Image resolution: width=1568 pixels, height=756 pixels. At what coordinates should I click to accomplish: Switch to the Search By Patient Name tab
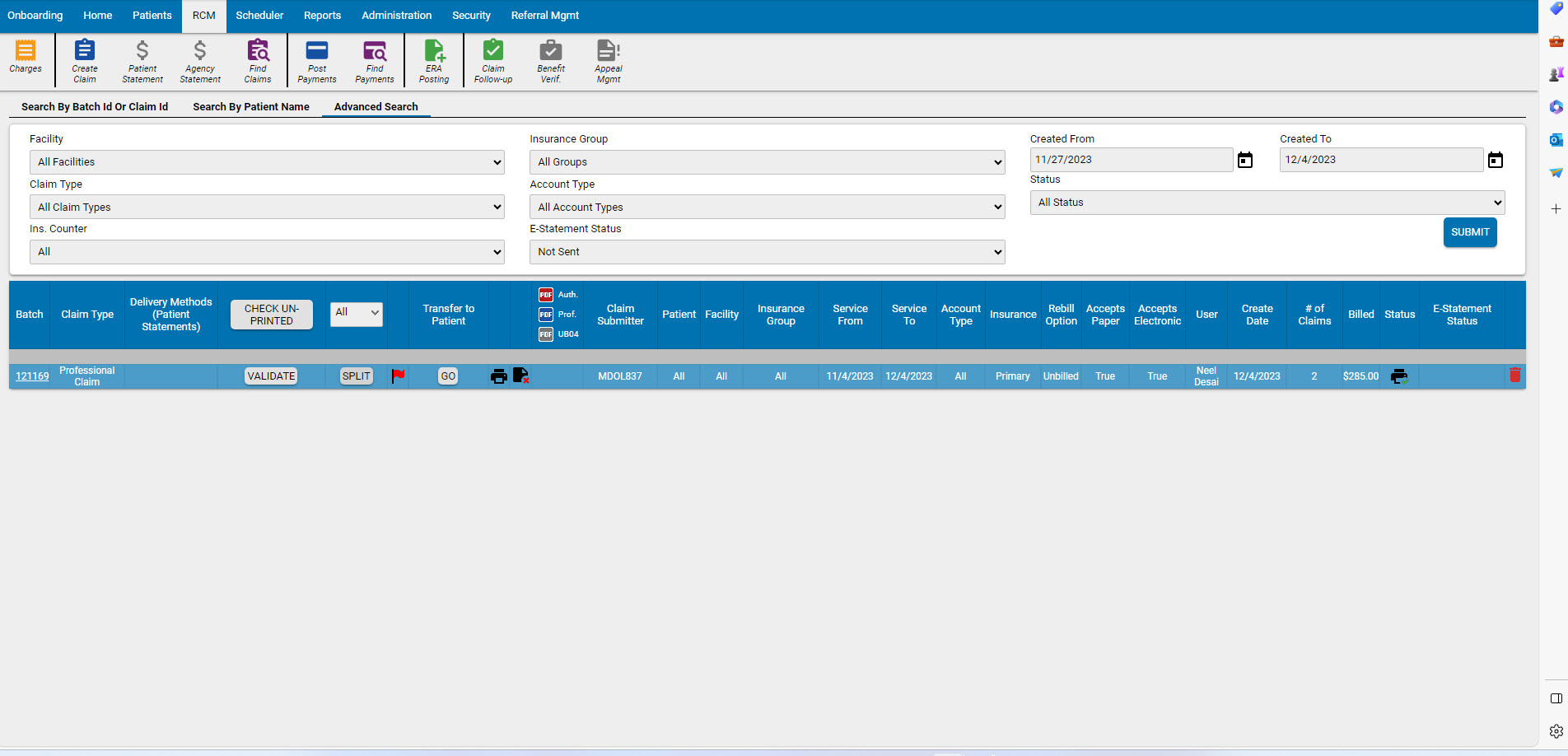pos(251,106)
